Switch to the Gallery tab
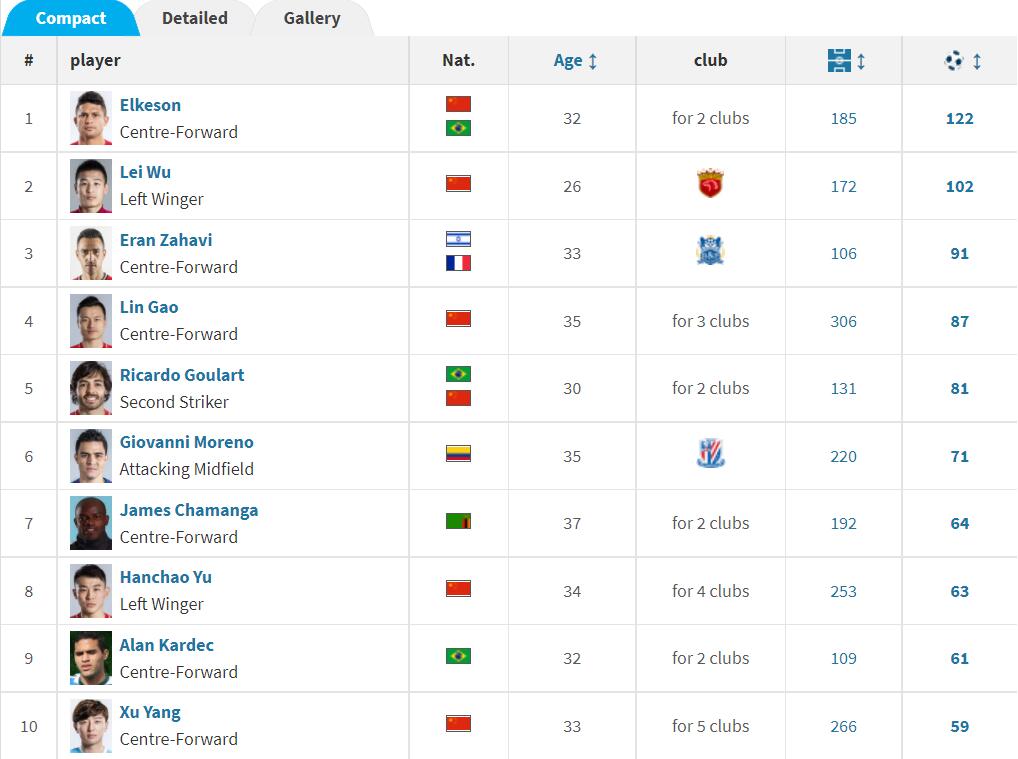 click(312, 18)
